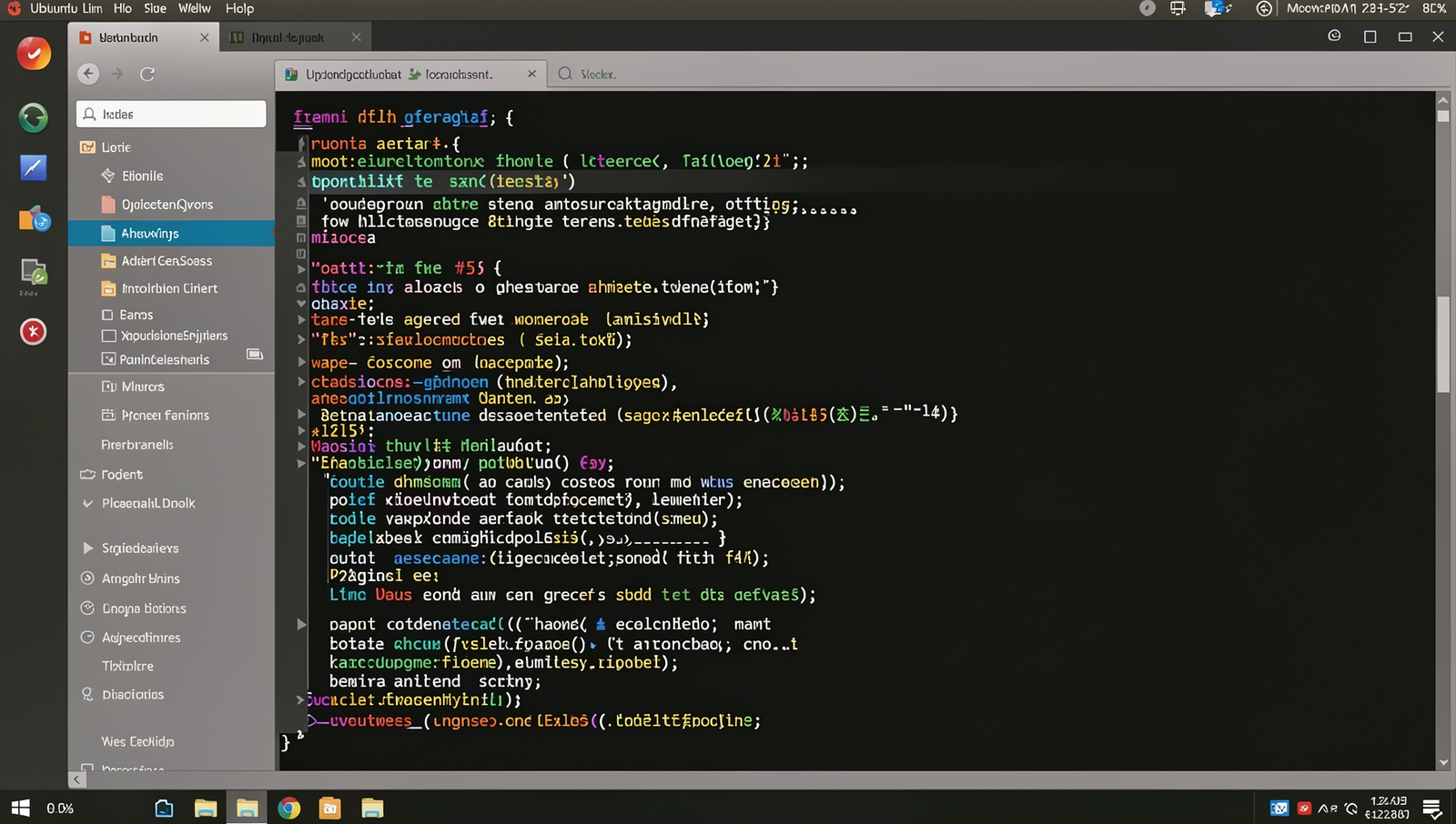
Task: Click the scroll-up arrow of editor scrollbar
Action: pyautogui.click(x=1443, y=99)
